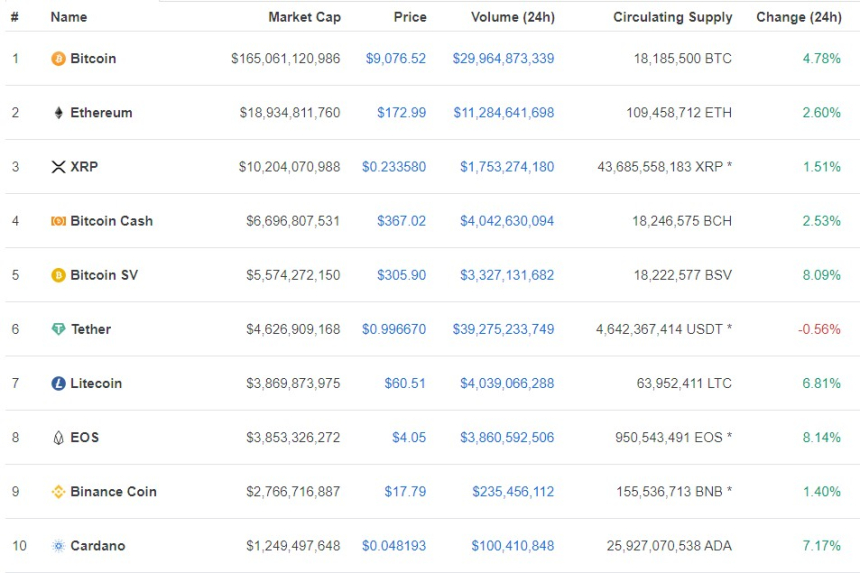Click the green Tether logo icon
The height and width of the screenshot is (573, 860).
(x=58, y=329)
